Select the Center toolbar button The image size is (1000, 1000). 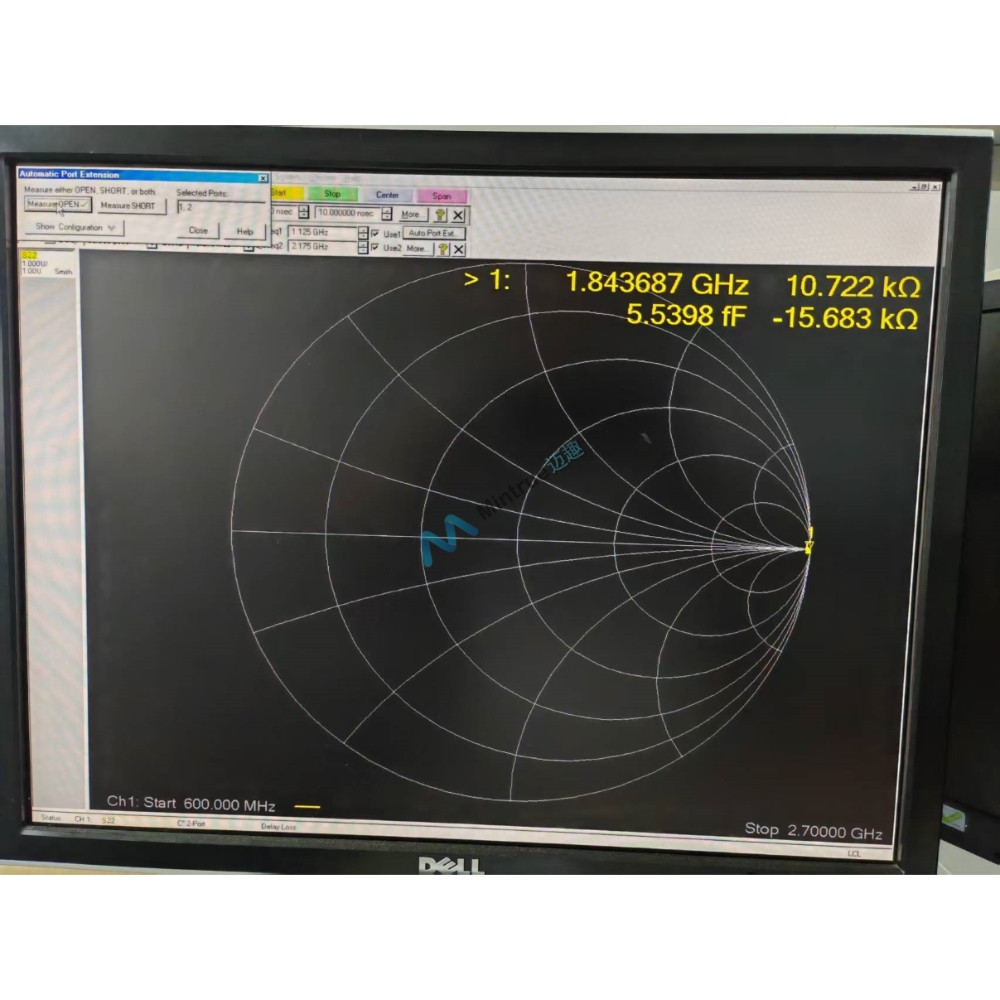pyautogui.click(x=387, y=195)
